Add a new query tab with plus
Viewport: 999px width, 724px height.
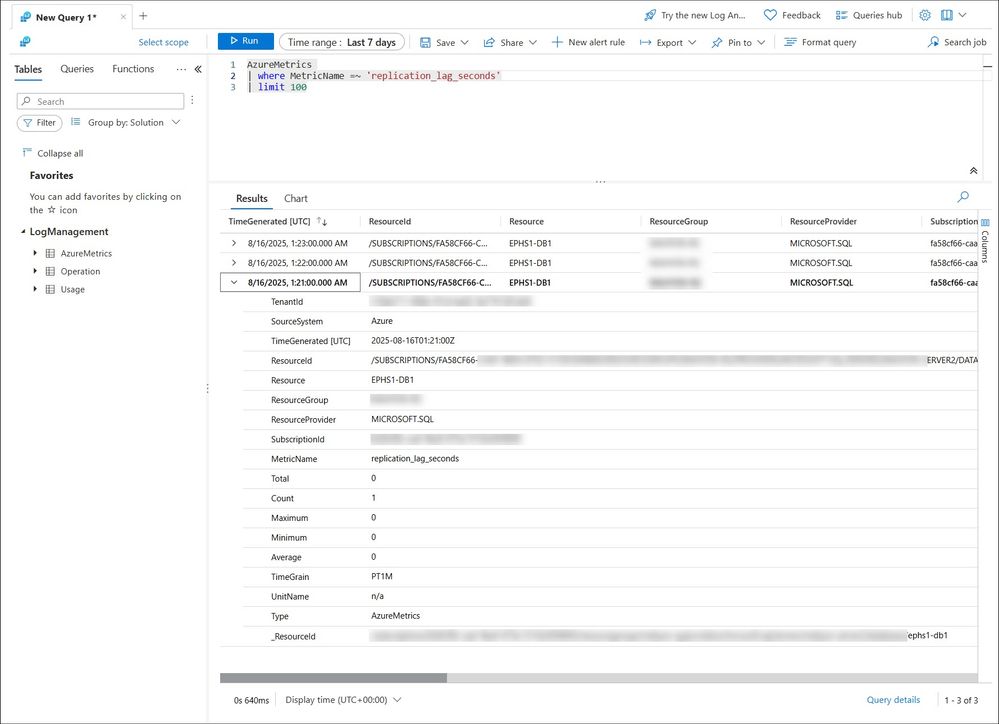[x=143, y=16]
